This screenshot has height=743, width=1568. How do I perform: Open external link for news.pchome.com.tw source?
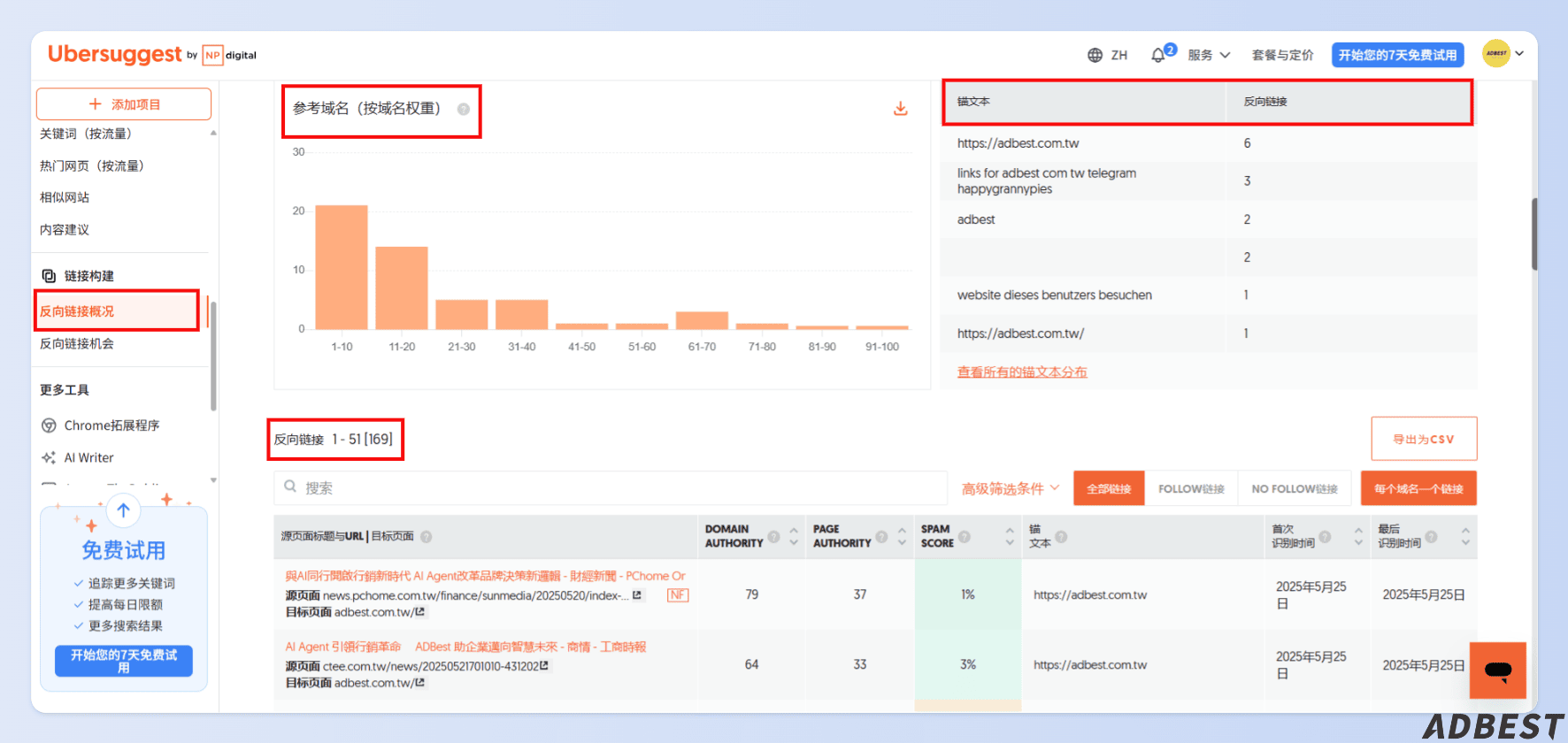pos(637,595)
